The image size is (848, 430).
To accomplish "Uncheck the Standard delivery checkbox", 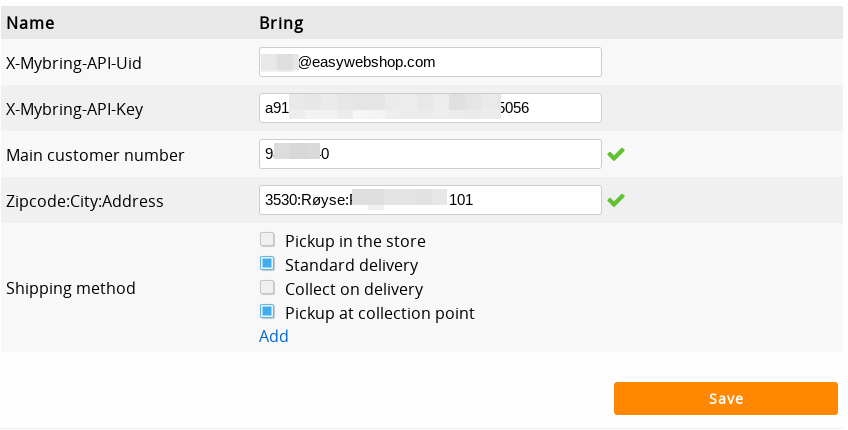I will [267, 263].
